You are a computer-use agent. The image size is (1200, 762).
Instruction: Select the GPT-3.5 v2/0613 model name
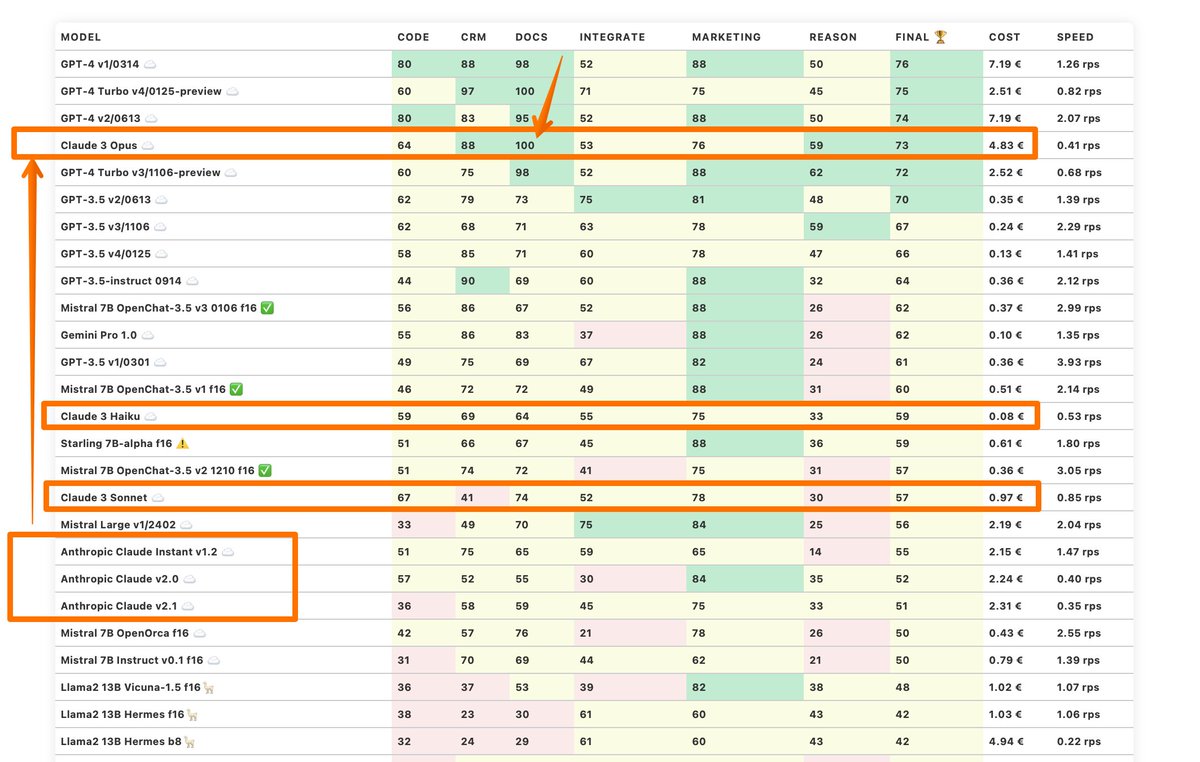coord(105,199)
